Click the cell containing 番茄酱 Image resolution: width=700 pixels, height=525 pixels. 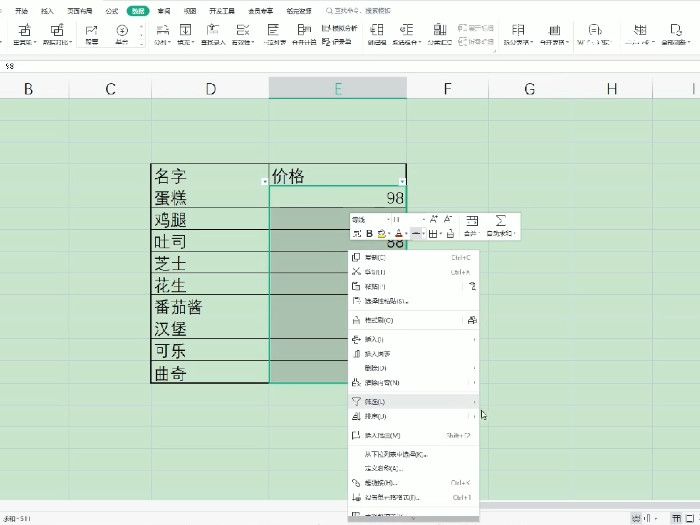coord(210,306)
